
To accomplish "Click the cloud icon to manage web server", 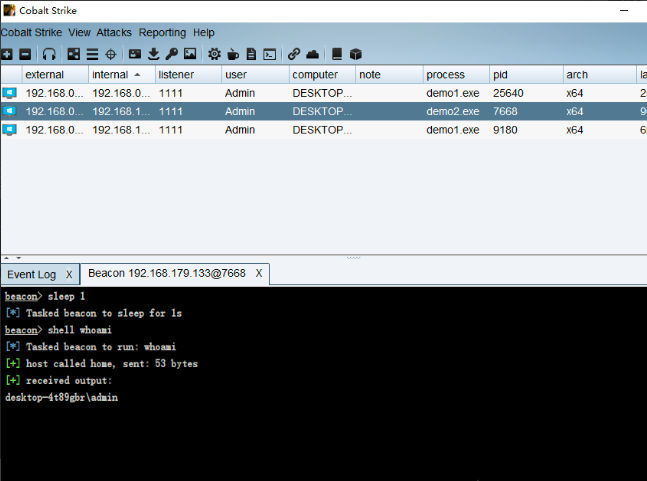I will 312,54.
